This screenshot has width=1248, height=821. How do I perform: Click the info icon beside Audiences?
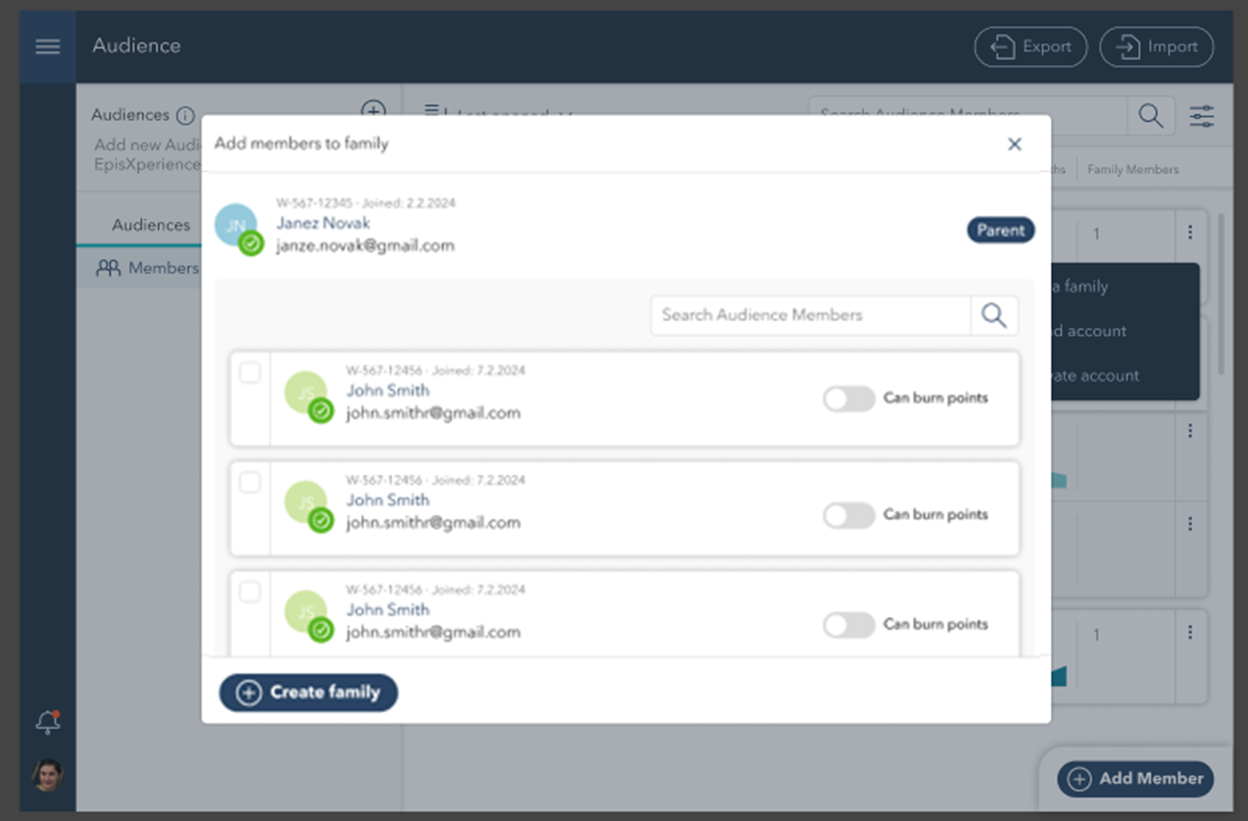coord(185,115)
